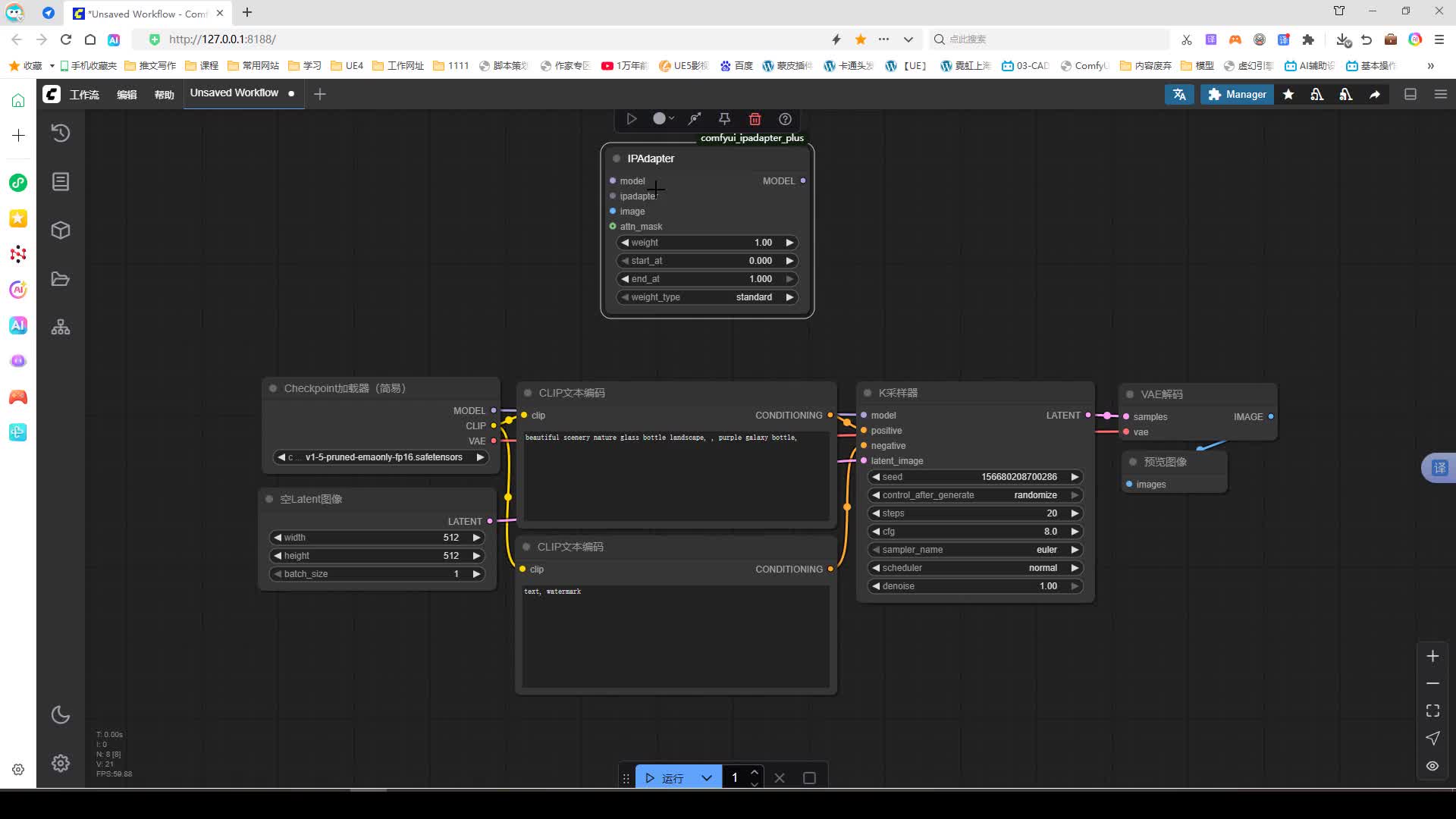Open the 工作流 menu
The image size is (1456, 819).
click(84, 95)
